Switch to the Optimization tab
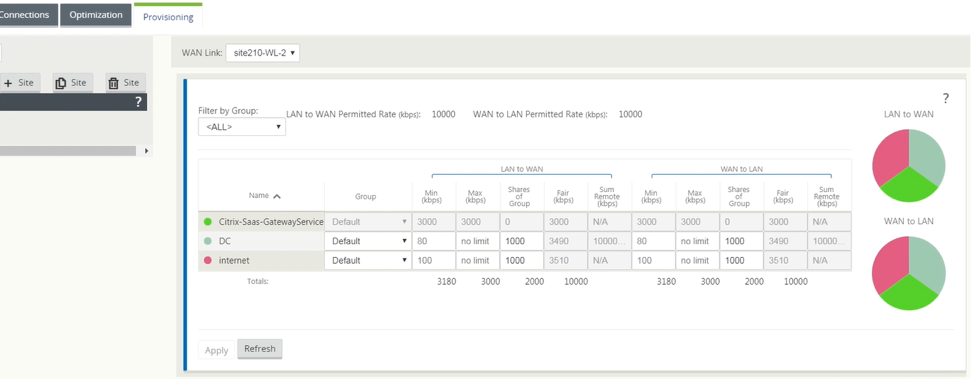This screenshot has width=974, height=379. (96, 15)
